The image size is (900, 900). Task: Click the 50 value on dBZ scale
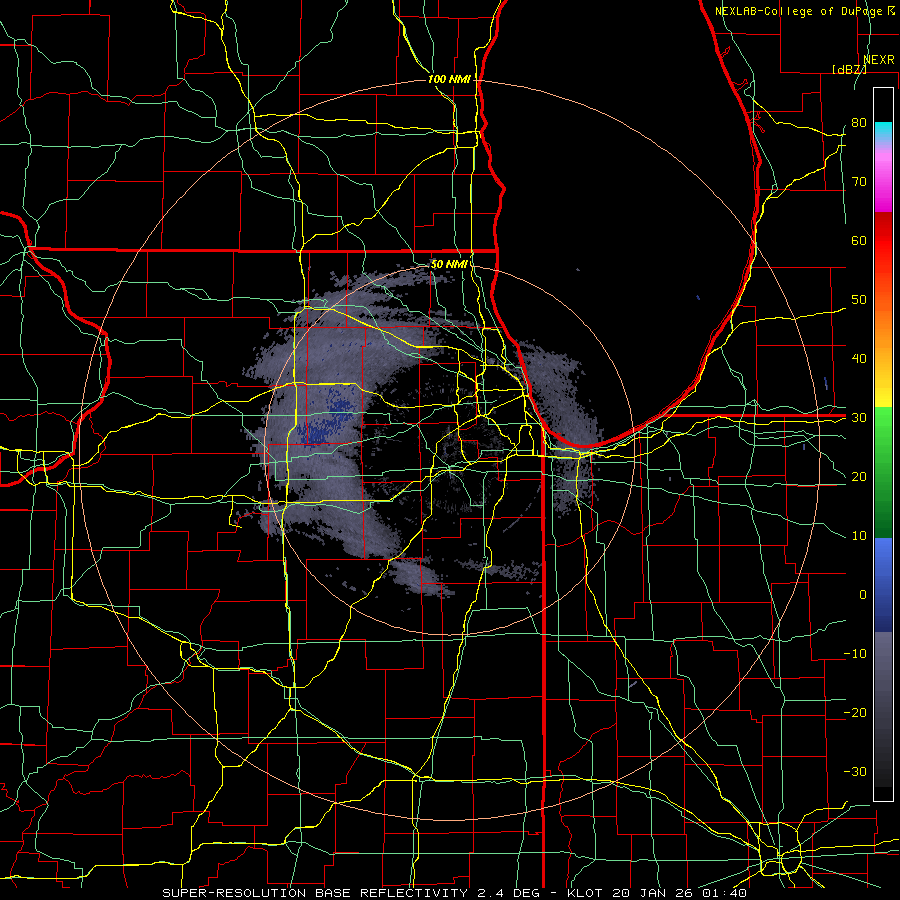point(859,300)
